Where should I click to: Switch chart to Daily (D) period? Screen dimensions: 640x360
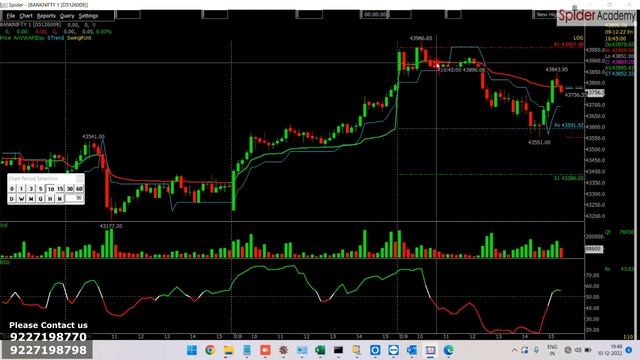coord(12,198)
